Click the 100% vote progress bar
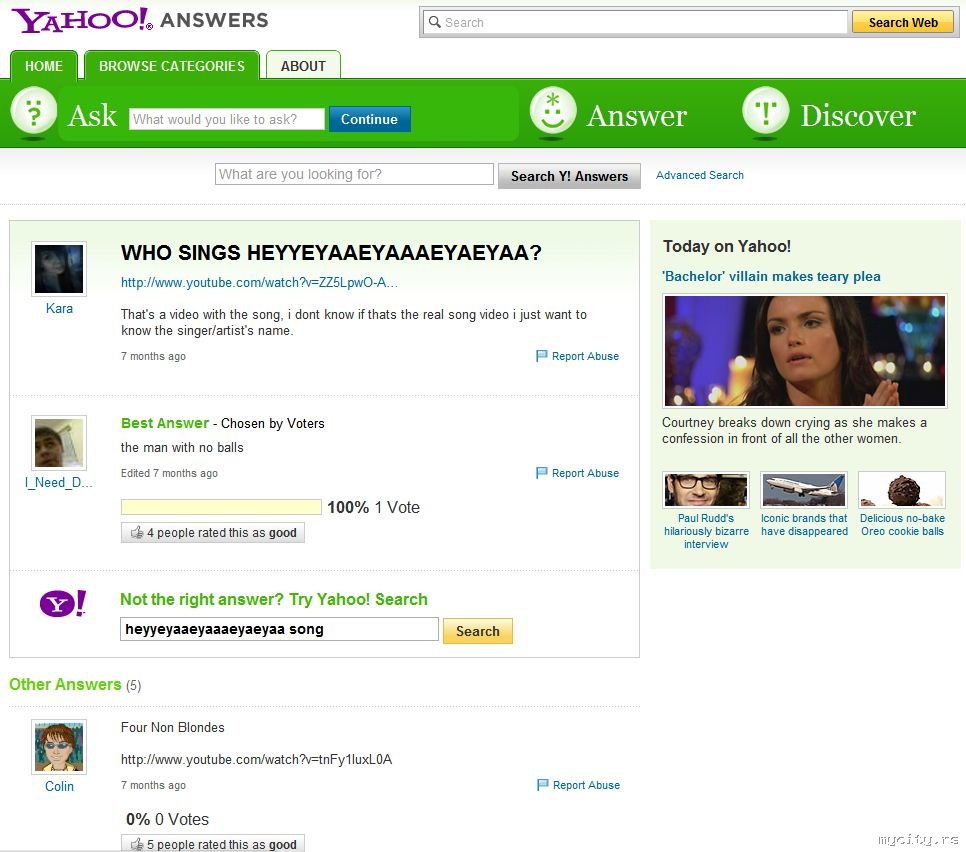 [221, 507]
